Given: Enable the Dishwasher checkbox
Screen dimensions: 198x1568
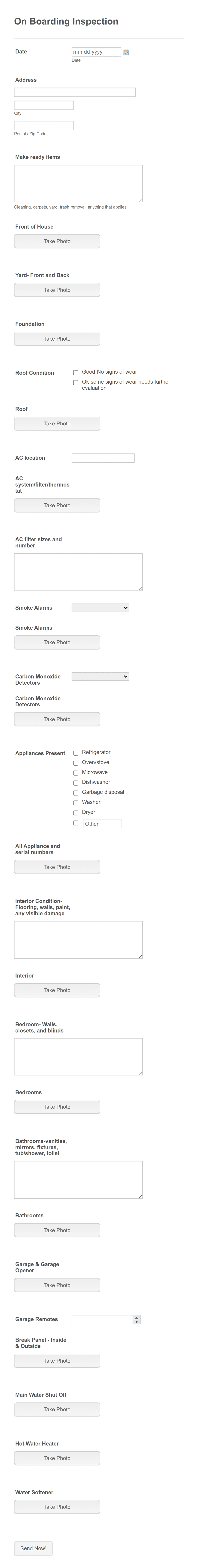Looking at the screenshot, I should pyautogui.click(x=76, y=782).
